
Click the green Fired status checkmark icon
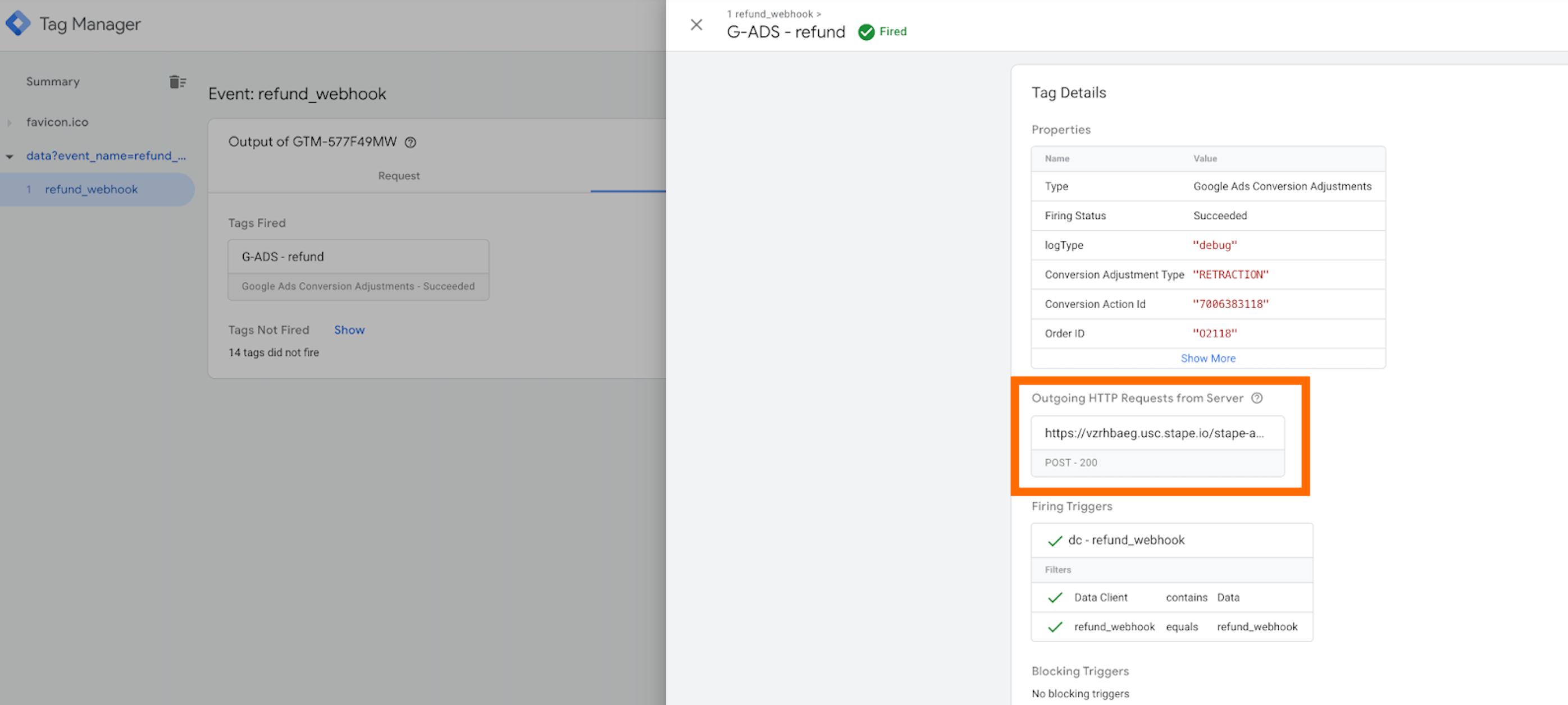click(865, 31)
